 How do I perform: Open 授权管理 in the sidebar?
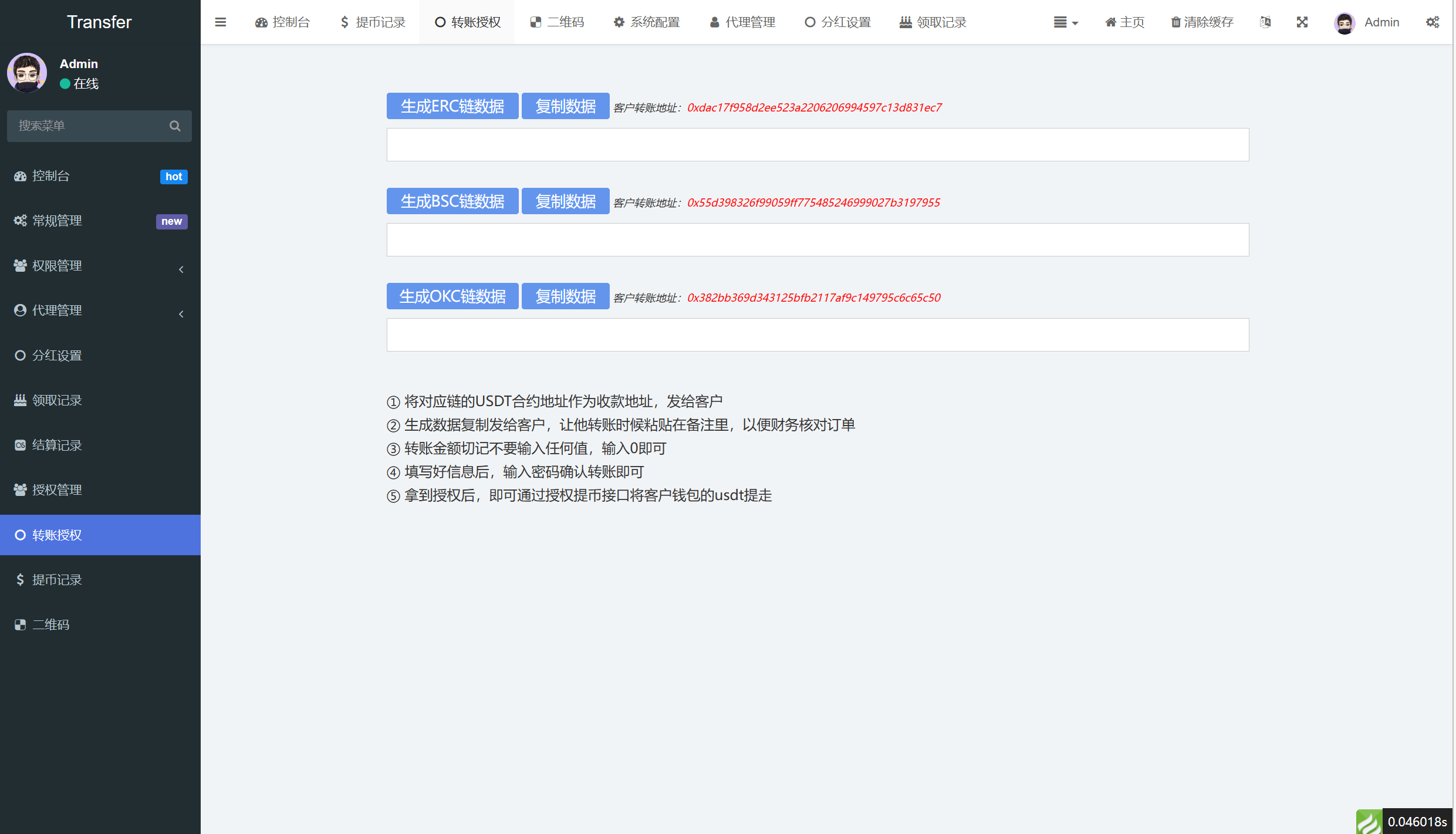(x=100, y=490)
